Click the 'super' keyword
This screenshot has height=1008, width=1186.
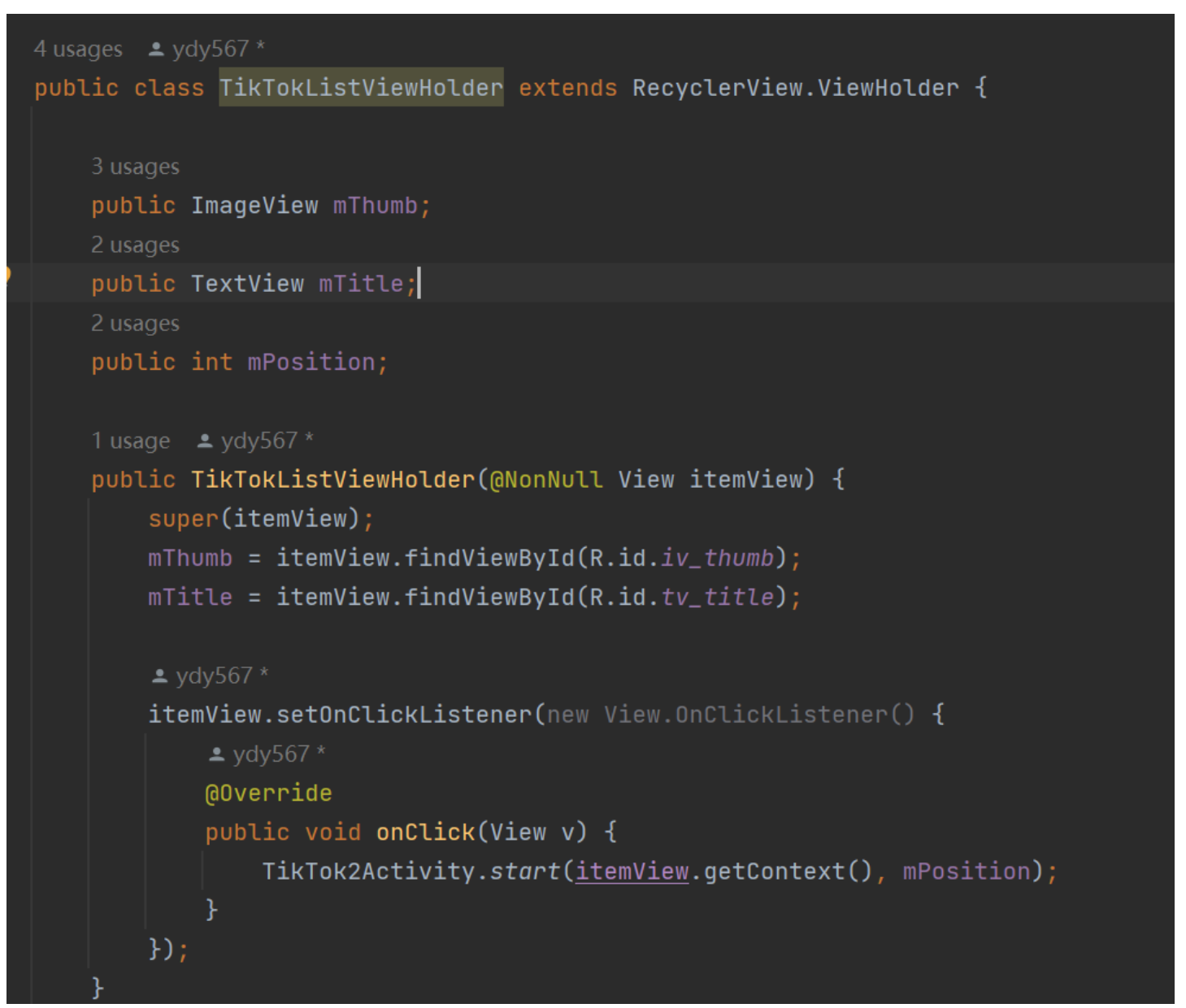click(x=184, y=519)
